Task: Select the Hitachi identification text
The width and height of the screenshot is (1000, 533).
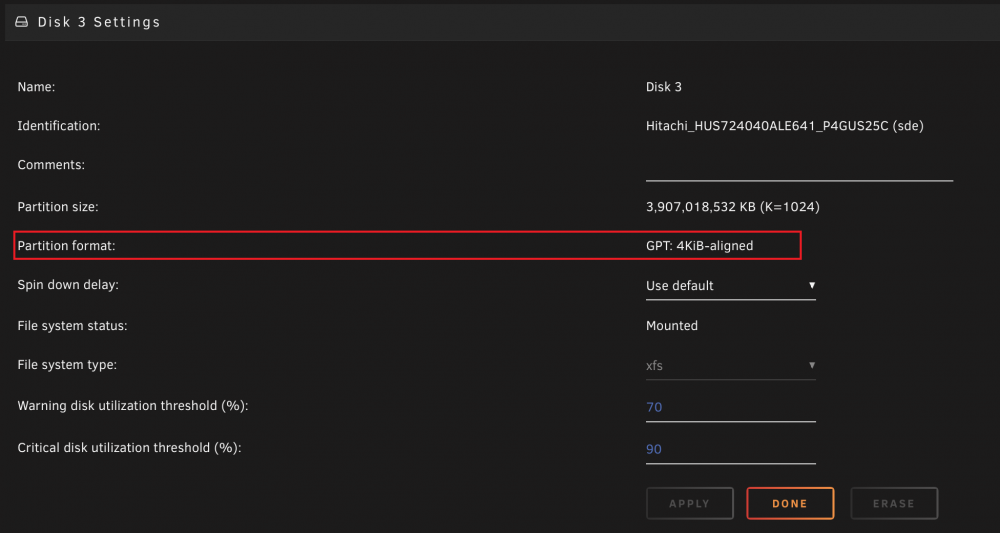Action: point(784,126)
